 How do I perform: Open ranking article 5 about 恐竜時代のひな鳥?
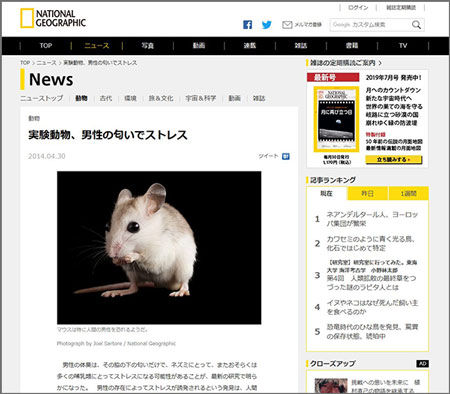[372, 332]
